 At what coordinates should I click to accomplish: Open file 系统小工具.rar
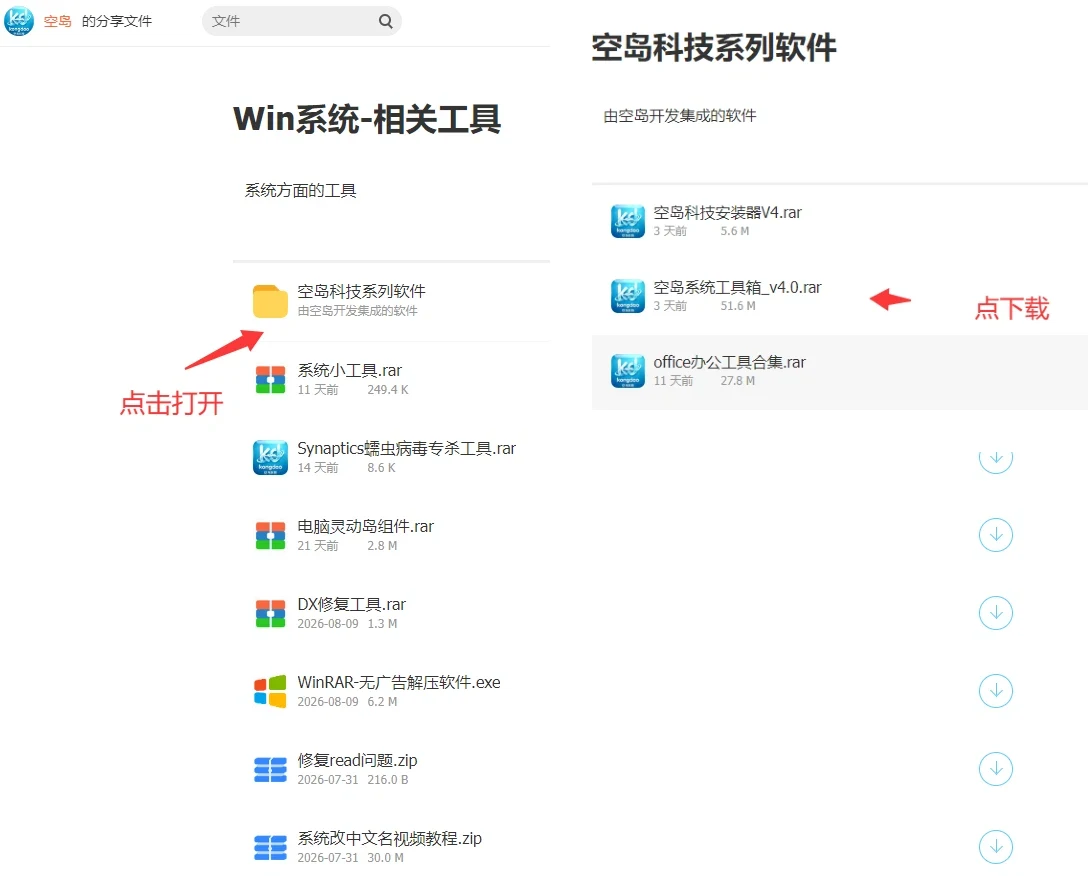point(350,371)
